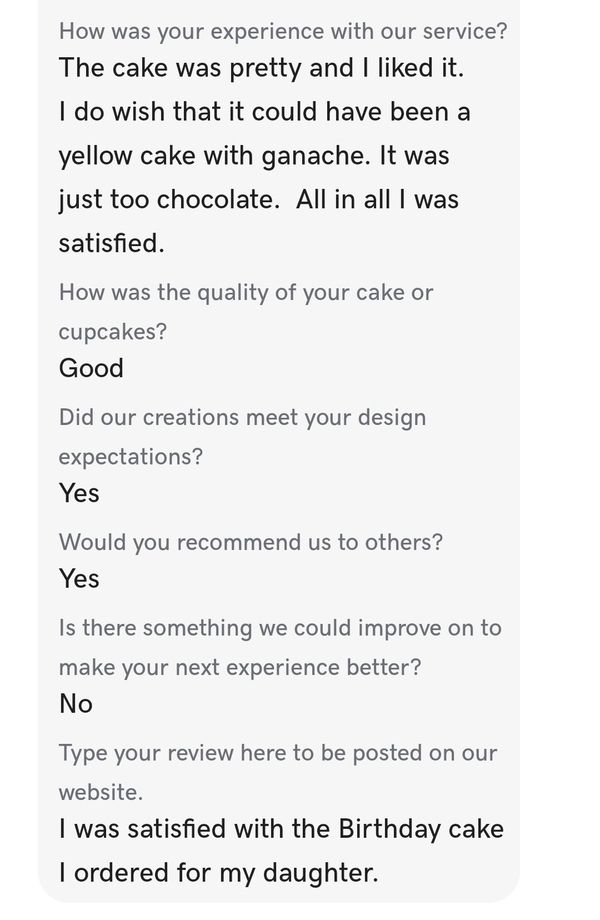Click the "Is there something we could improve on to" line
The image size is (600, 920).
280,628
